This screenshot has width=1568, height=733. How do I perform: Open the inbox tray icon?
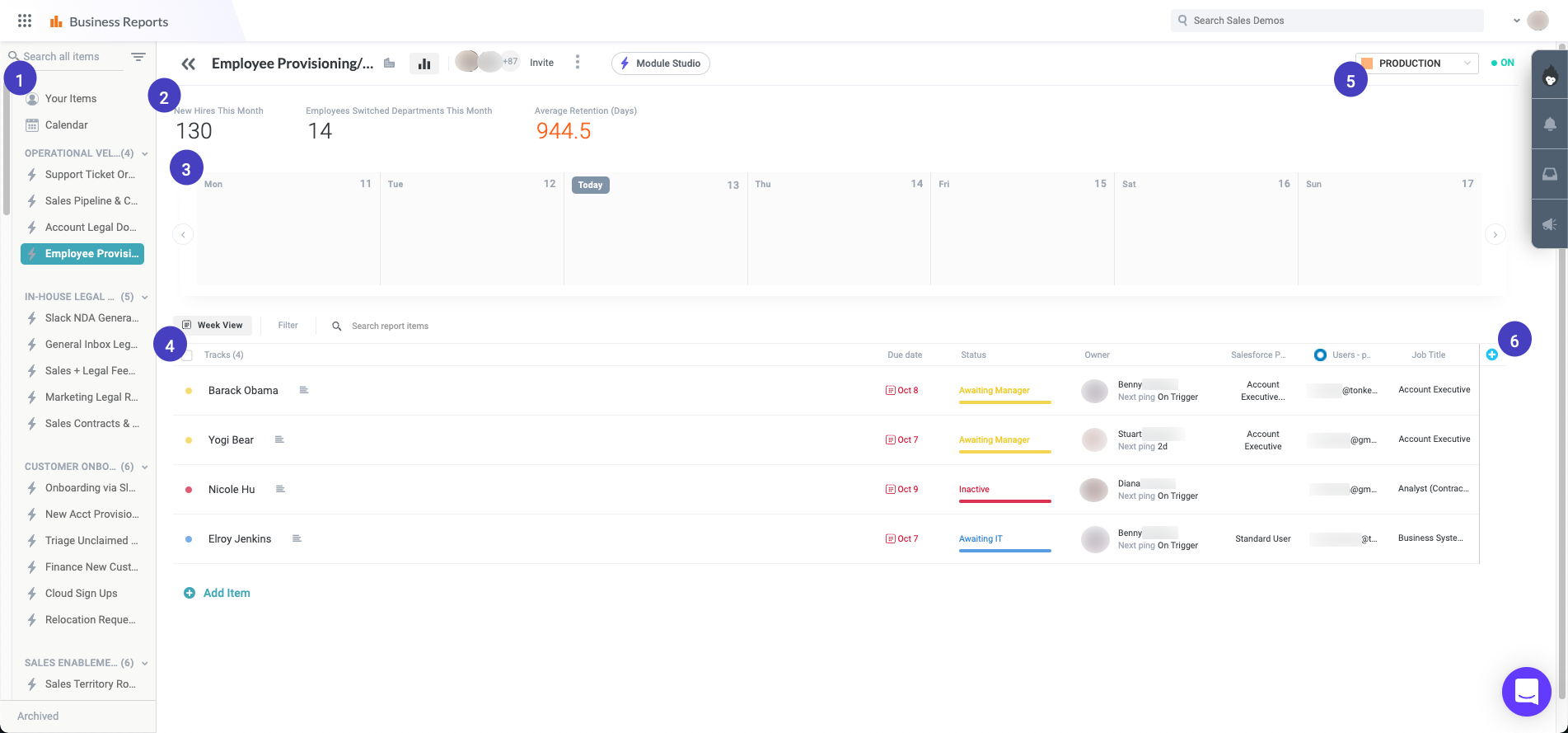1549,174
